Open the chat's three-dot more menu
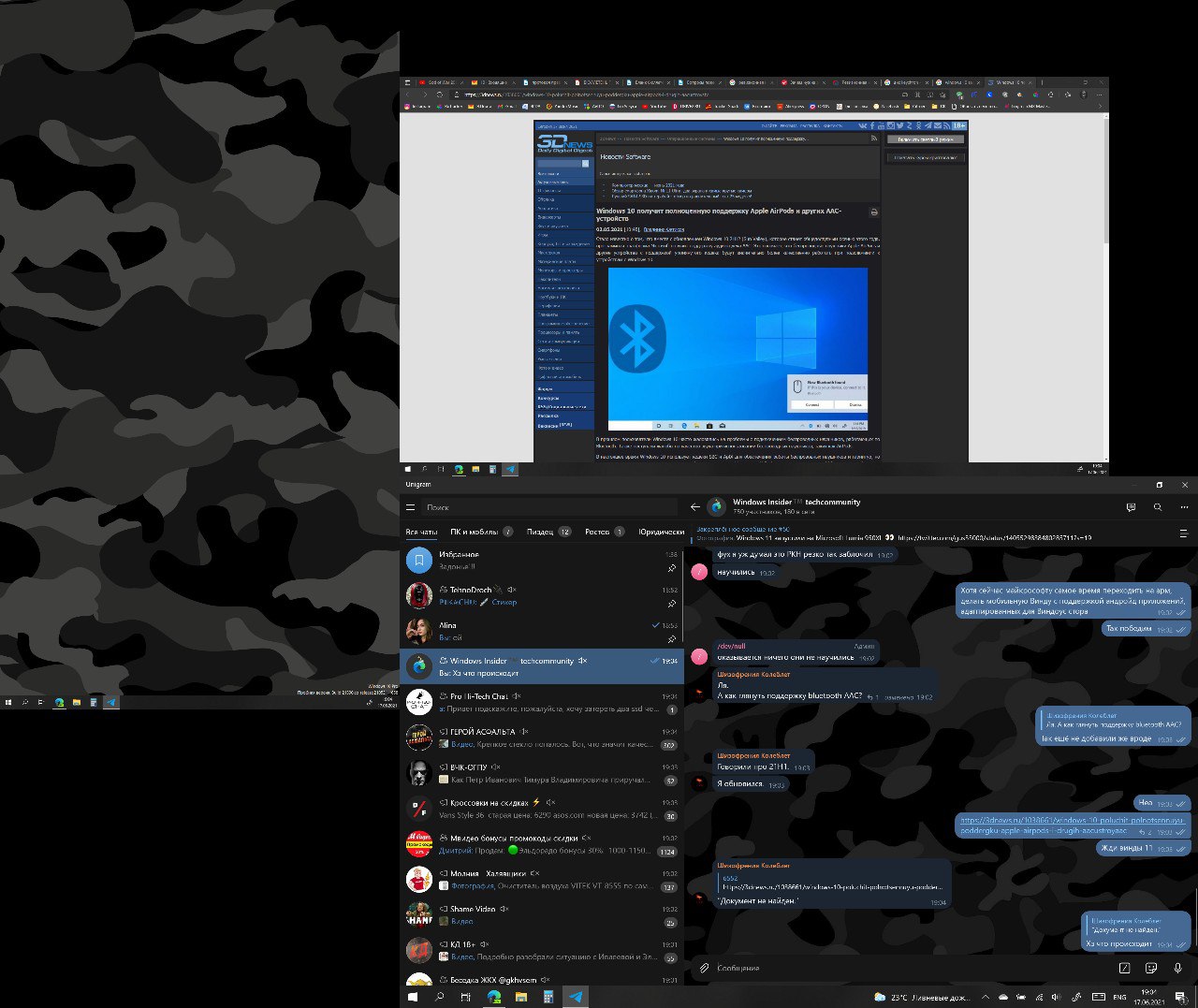 pos(1185,507)
